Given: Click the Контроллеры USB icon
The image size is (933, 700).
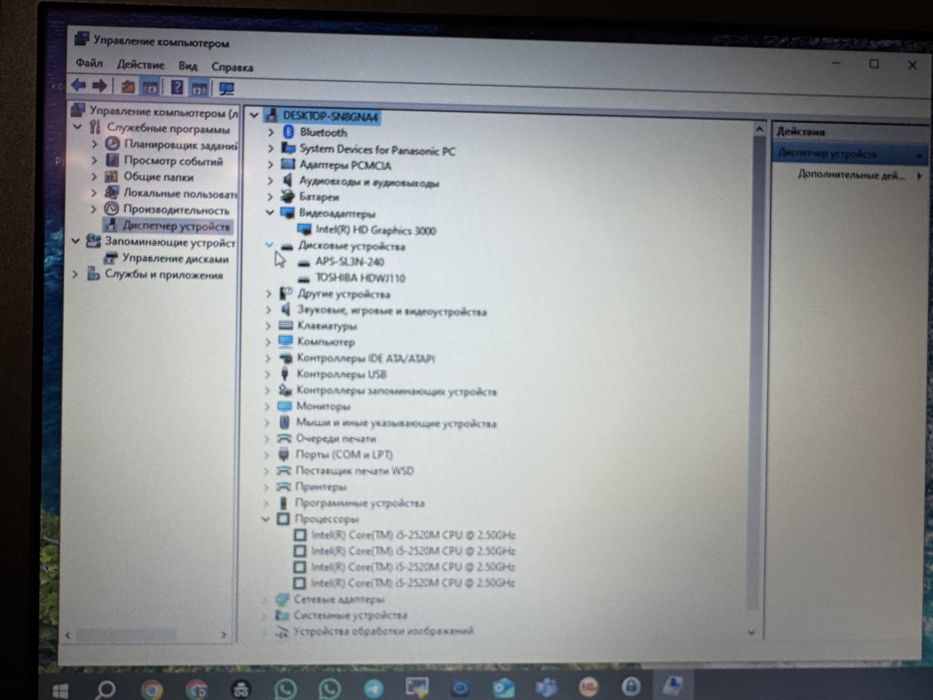Looking at the screenshot, I should click(286, 374).
